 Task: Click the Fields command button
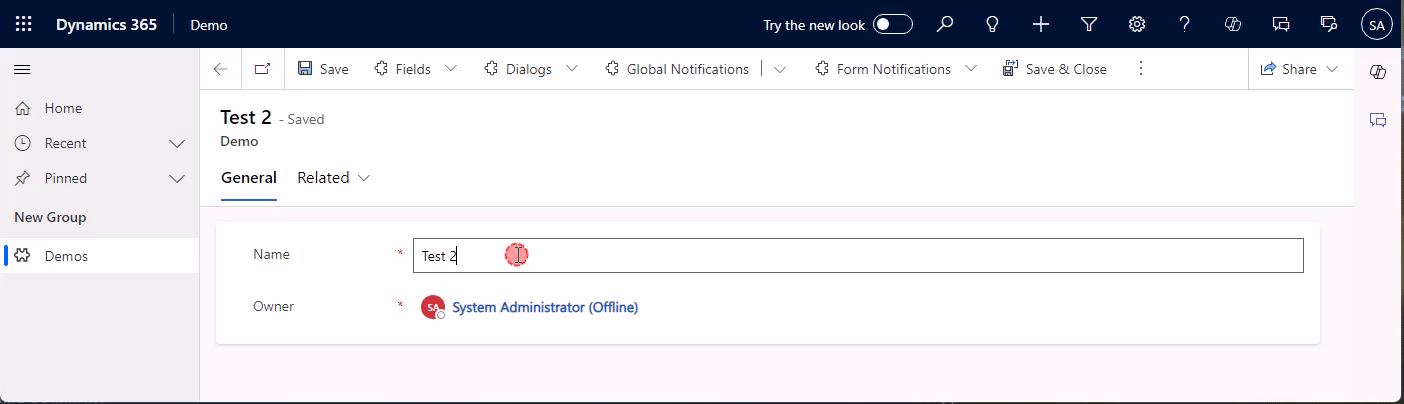pos(402,69)
